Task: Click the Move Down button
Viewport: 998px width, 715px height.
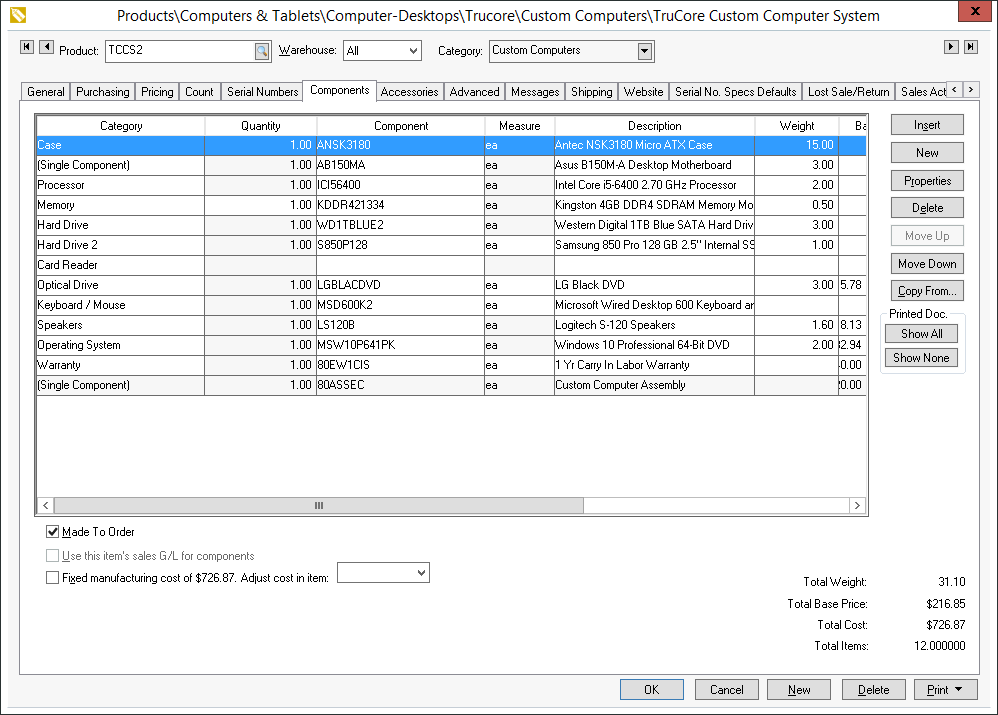Action: pyautogui.click(x=927, y=264)
